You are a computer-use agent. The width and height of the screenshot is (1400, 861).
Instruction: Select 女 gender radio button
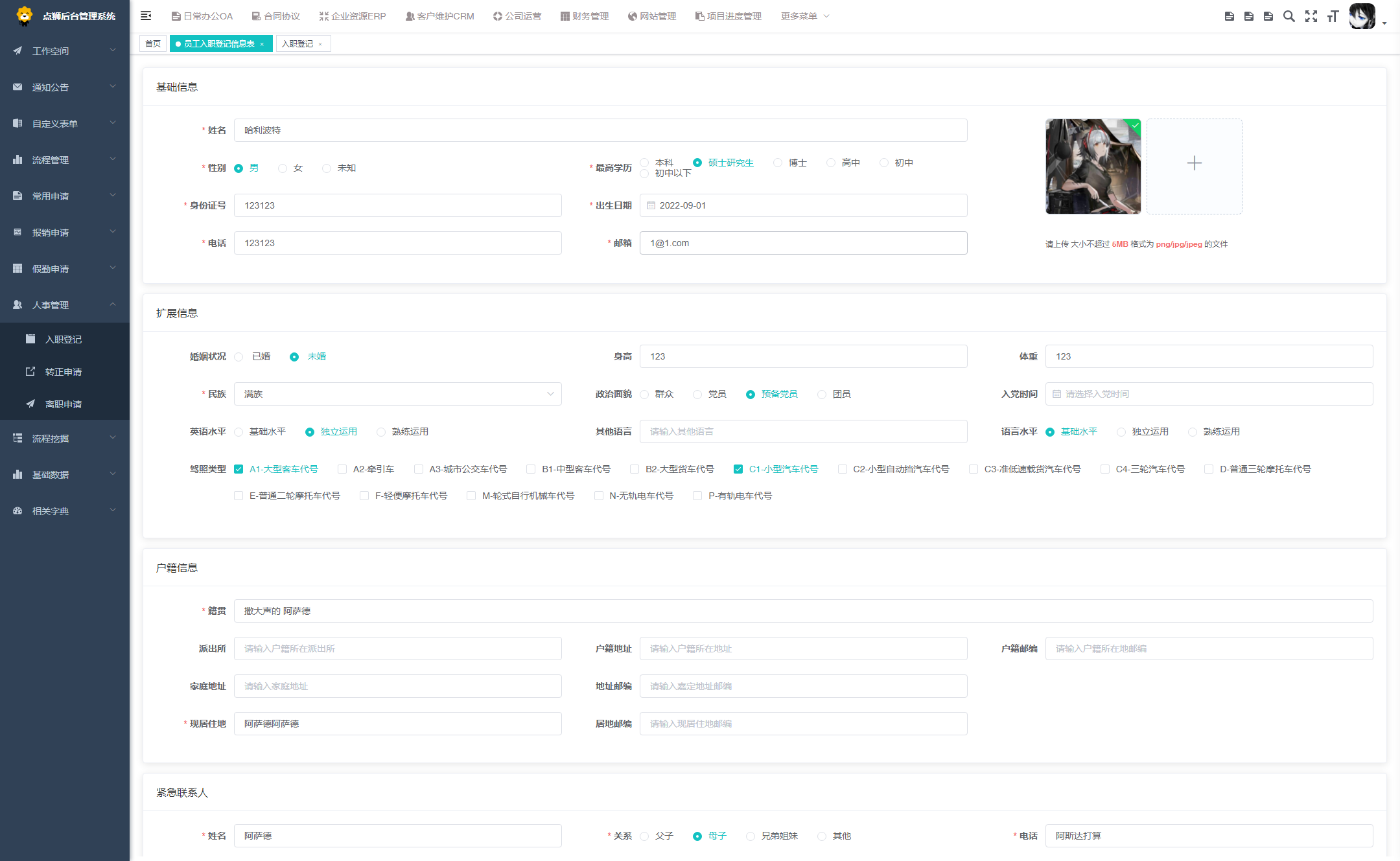point(283,168)
